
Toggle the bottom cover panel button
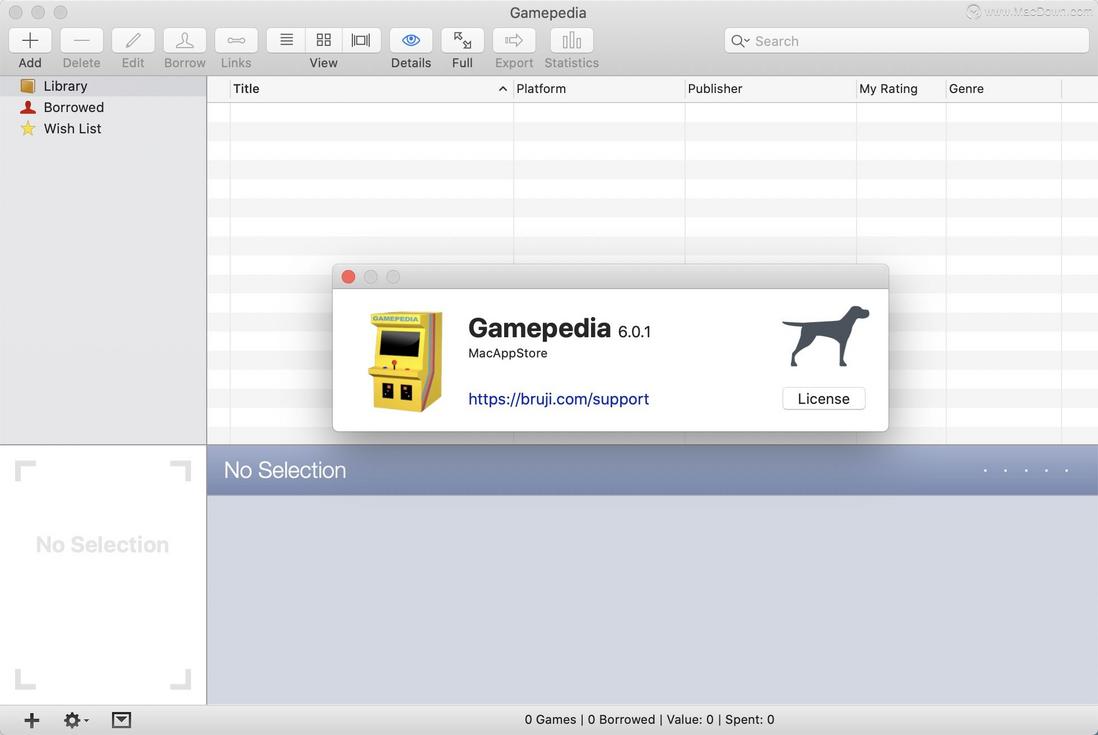[x=121, y=720]
